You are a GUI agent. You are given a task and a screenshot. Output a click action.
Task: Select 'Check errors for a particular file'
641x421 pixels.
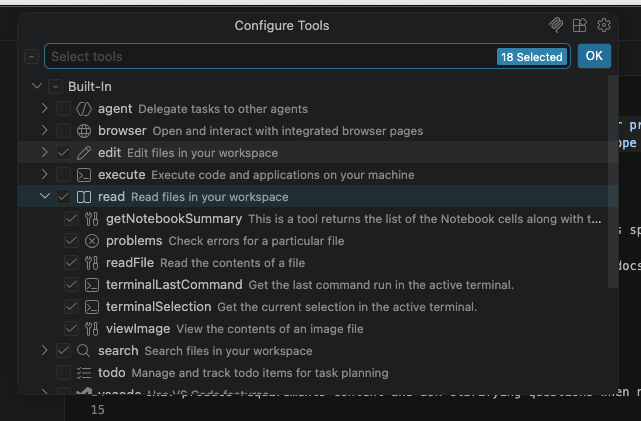tap(256, 241)
